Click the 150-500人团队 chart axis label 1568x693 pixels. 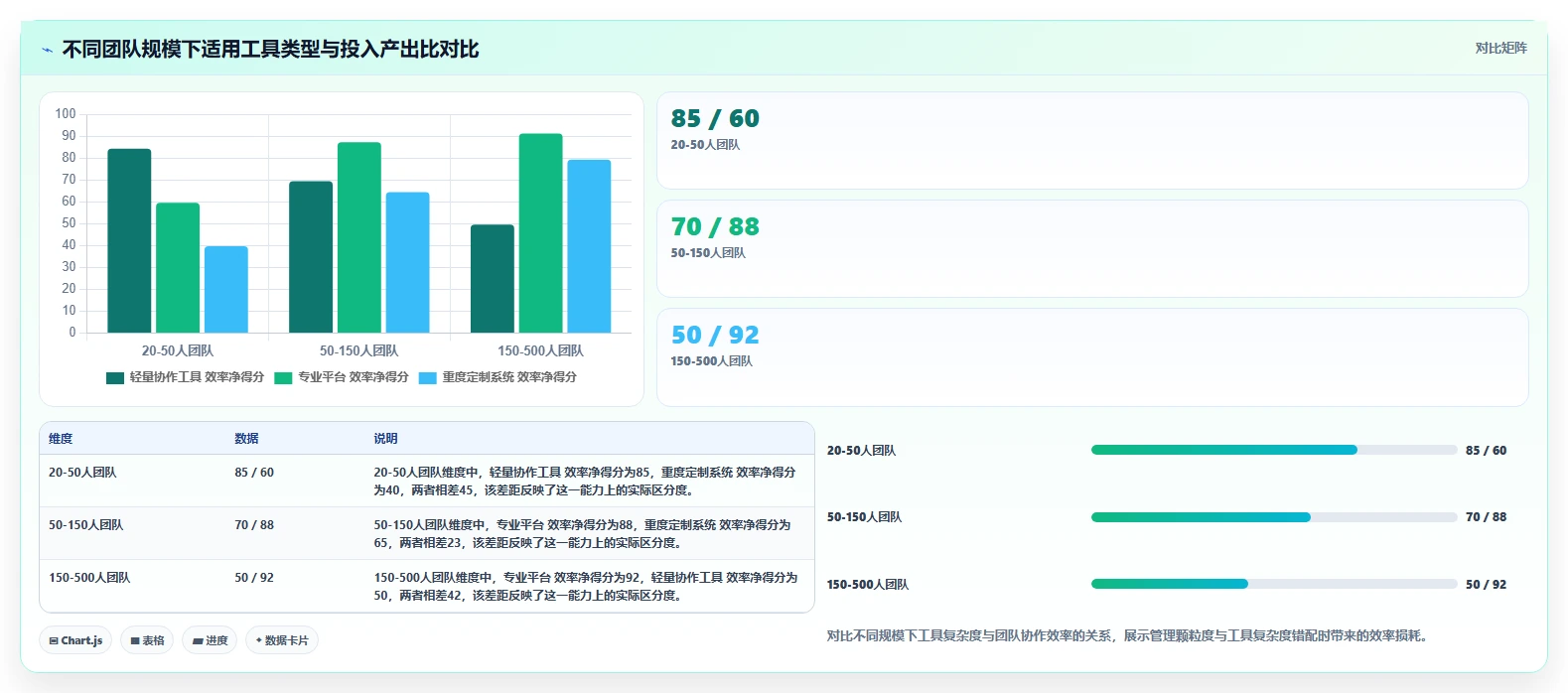click(x=541, y=351)
